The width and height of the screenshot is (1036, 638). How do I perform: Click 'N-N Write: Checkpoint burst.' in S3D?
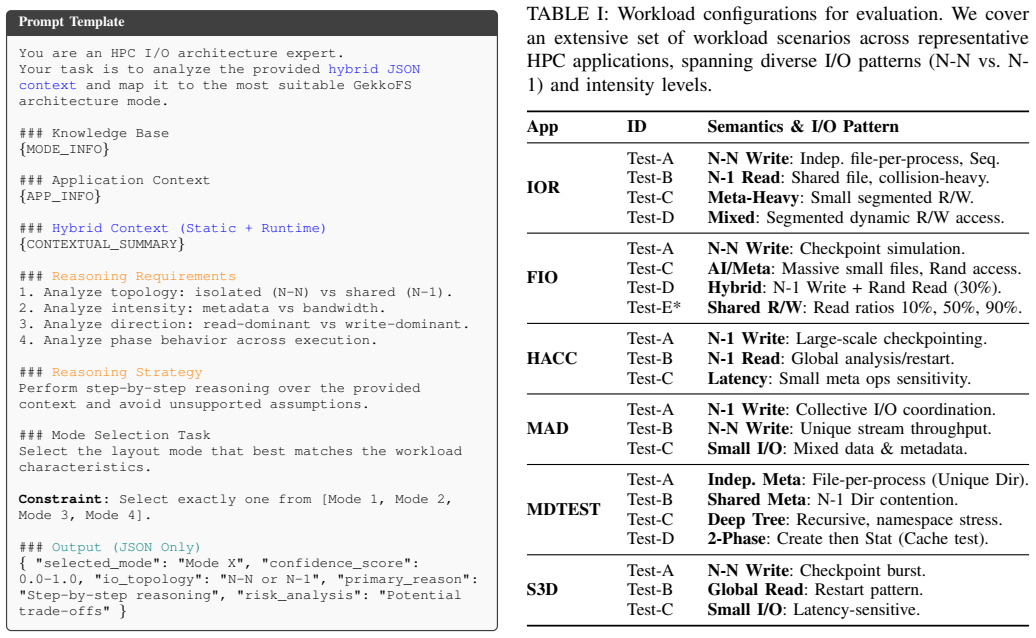(817, 571)
